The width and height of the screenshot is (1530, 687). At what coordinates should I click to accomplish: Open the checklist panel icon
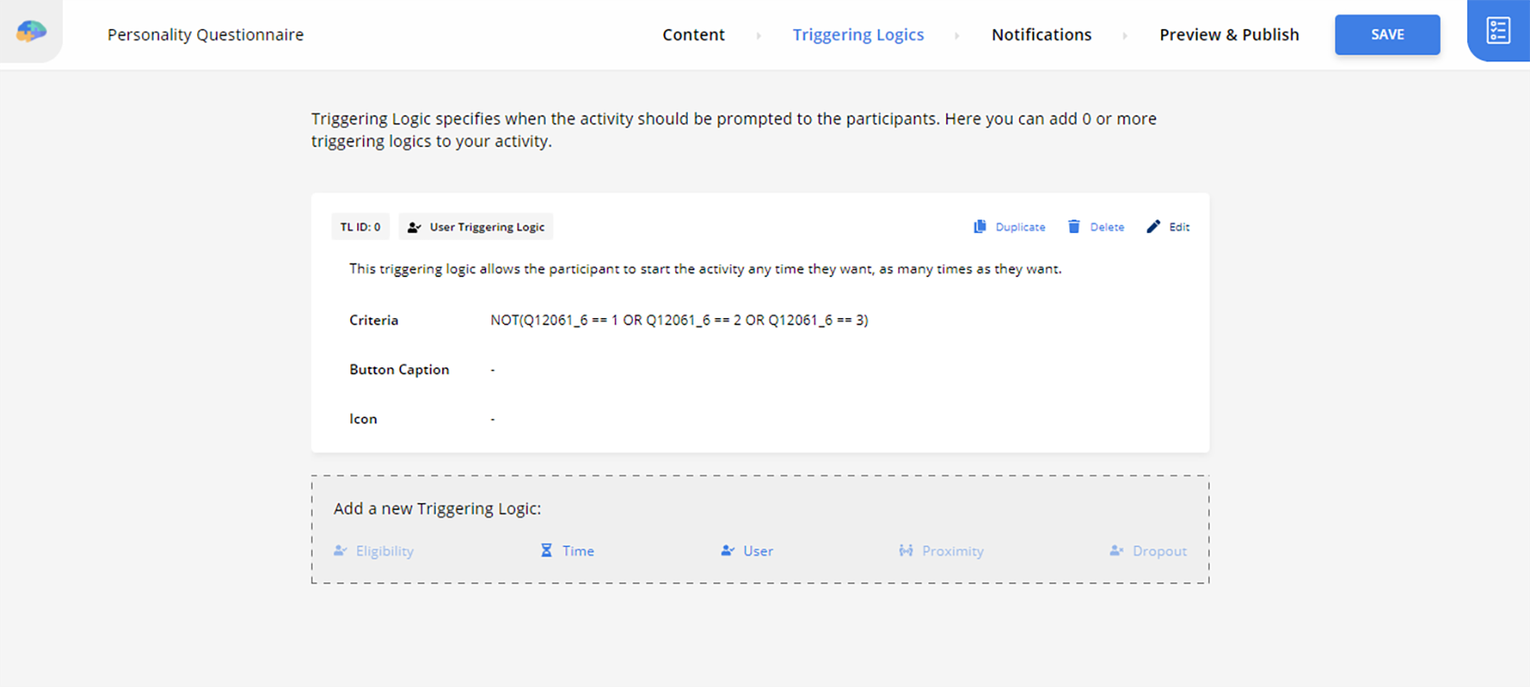(1497, 31)
